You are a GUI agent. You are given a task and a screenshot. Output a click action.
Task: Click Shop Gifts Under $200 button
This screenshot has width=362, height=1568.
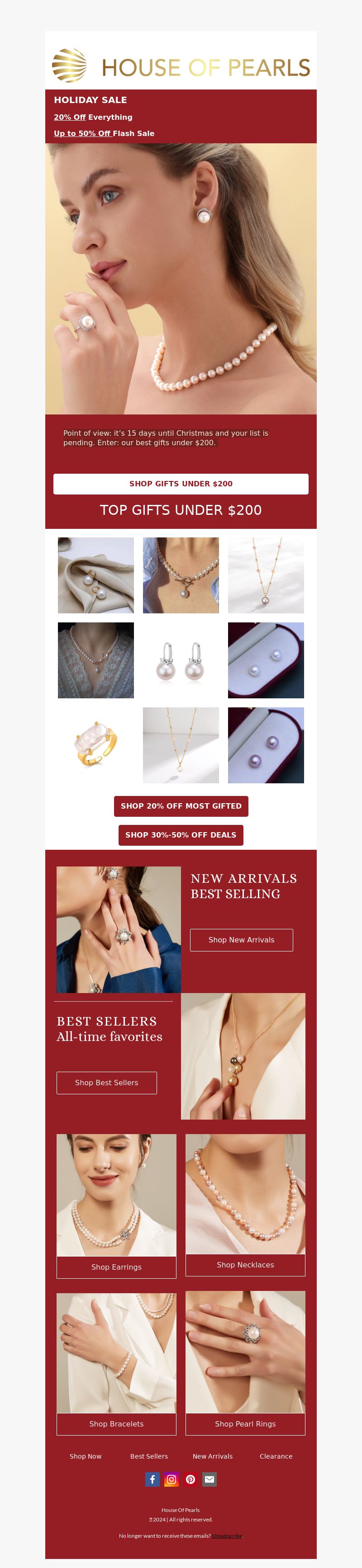click(181, 484)
